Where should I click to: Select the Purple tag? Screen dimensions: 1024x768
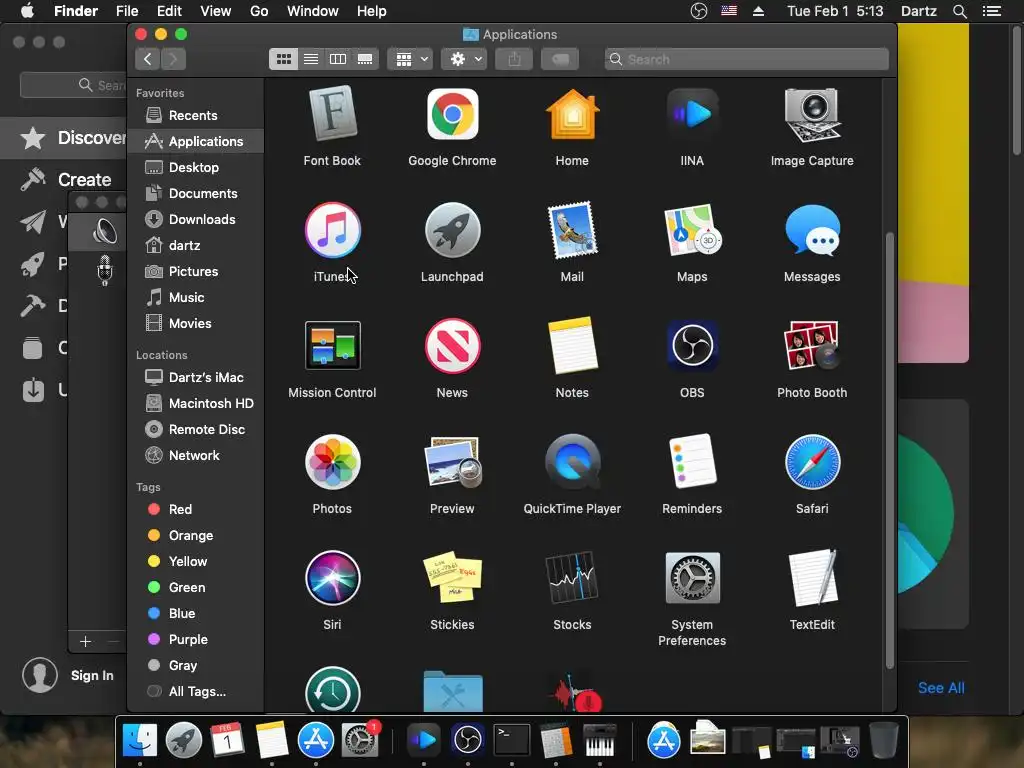click(x=196, y=640)
